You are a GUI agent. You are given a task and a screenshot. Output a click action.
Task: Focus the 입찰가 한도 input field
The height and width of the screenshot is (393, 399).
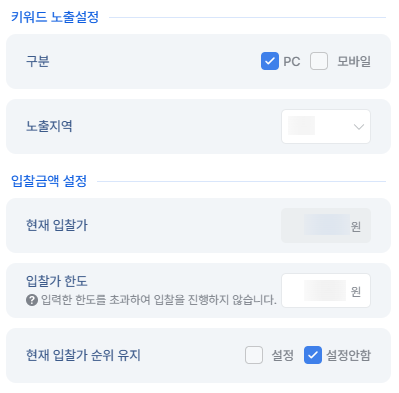coord(326,290)
